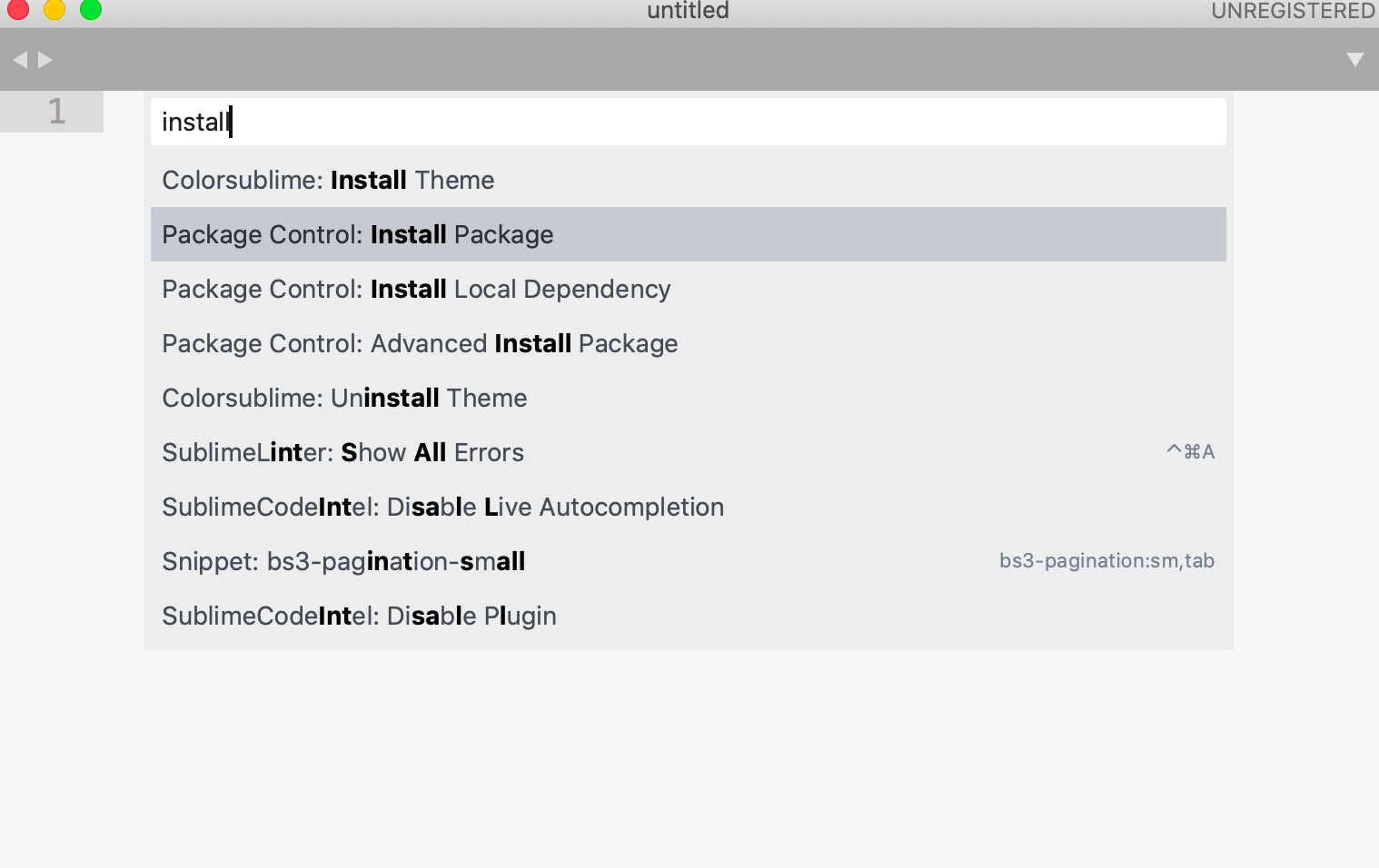1379x868 pixels.
Task: Click the UNREGISTERED label in title bar
Action: pyautogui.click(x=1294, y=11)
